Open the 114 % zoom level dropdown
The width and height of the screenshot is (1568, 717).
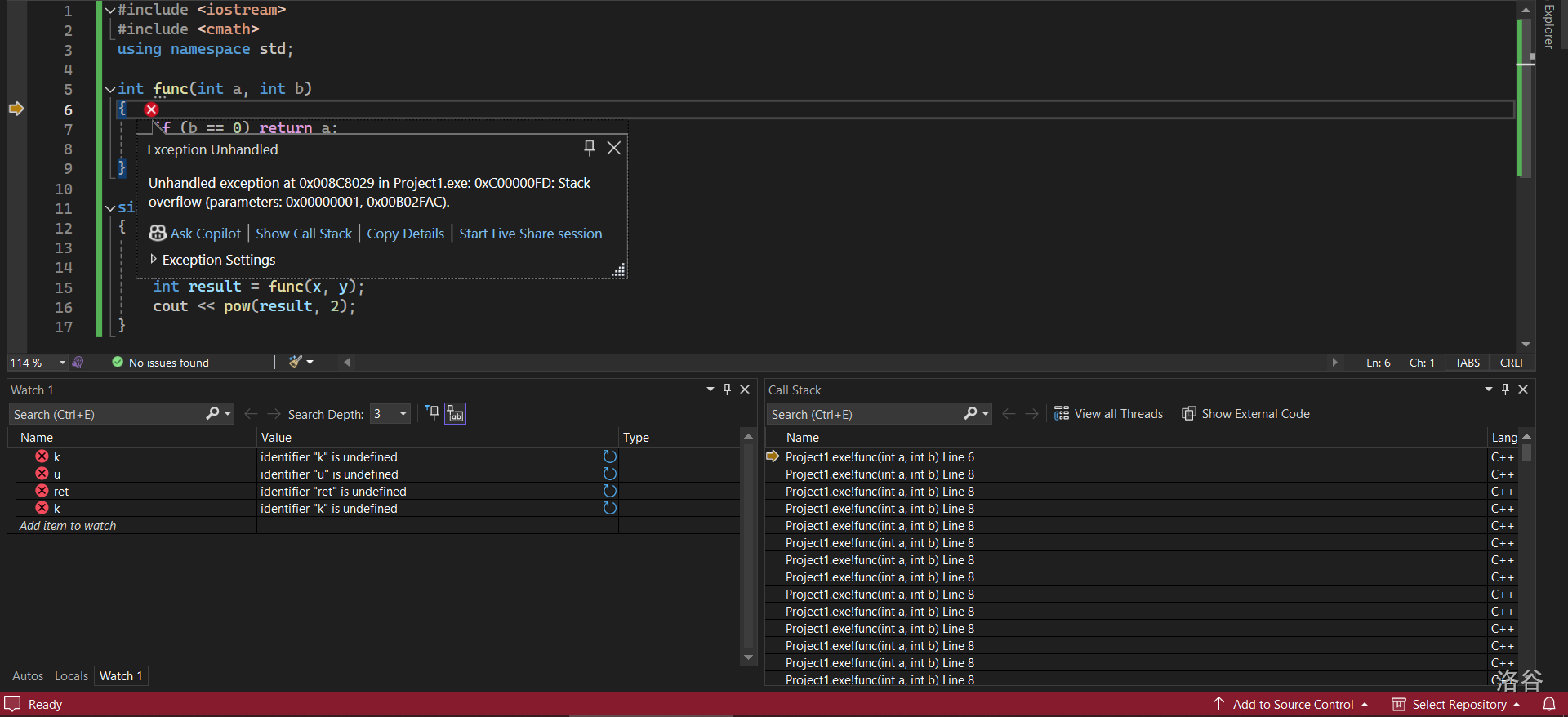(62, 363)
